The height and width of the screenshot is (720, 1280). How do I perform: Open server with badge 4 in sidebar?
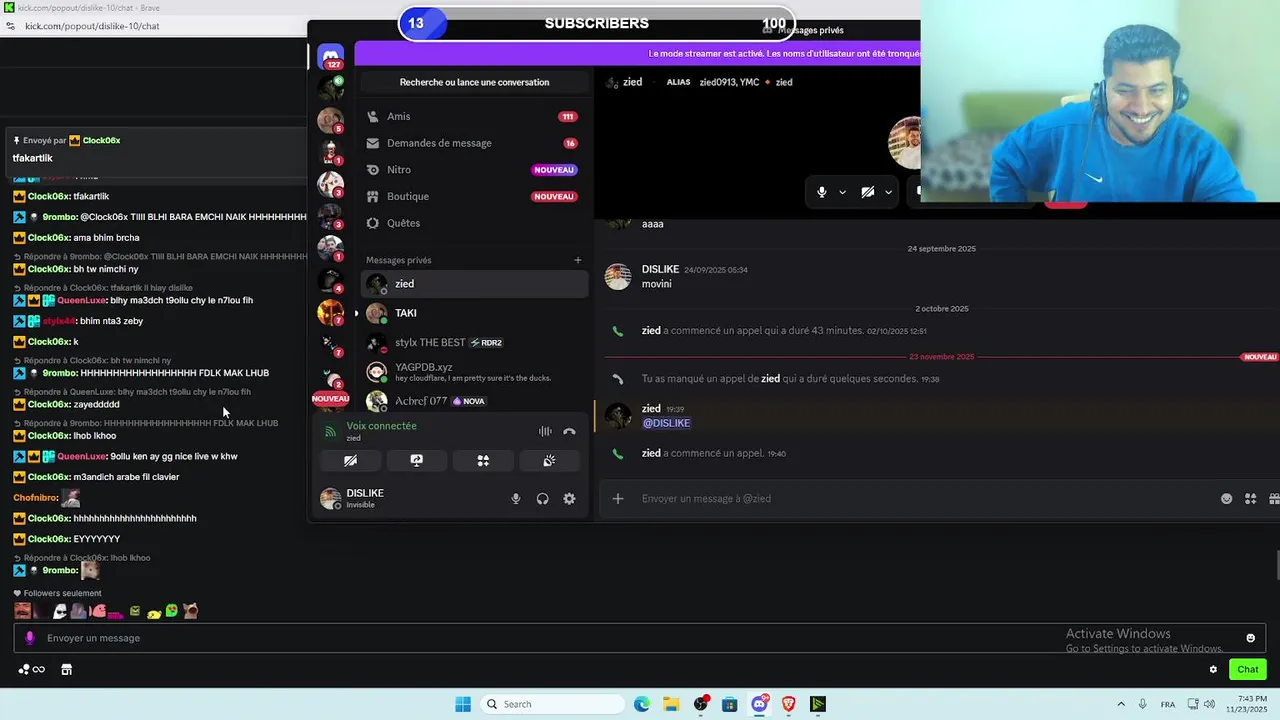point(330,281)
